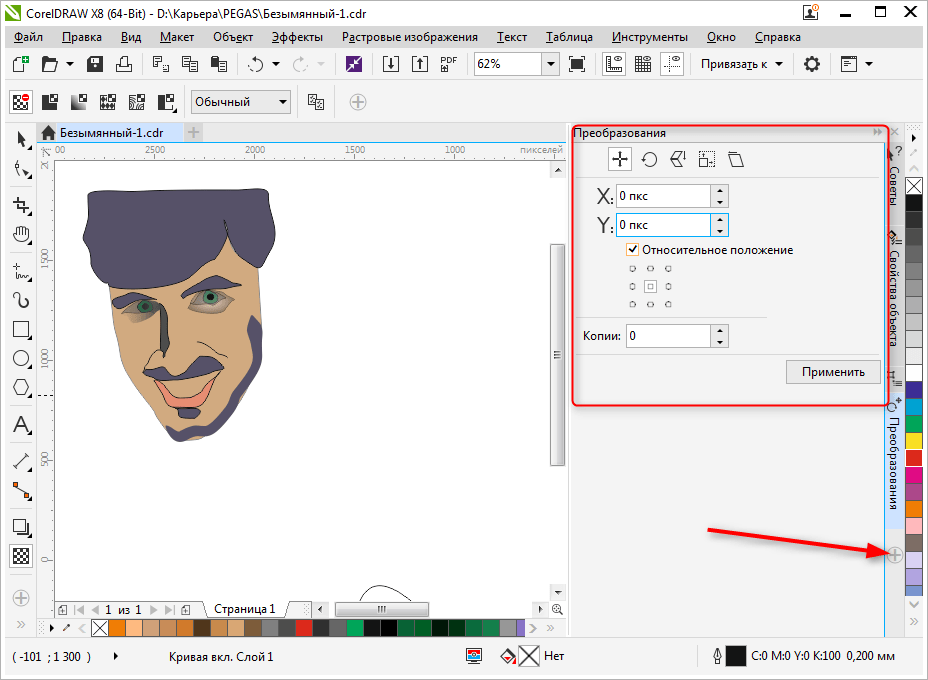Select center anchor point in position grid
The width and height of the screenshot is (928, 680).
click(x=650, y=286)
